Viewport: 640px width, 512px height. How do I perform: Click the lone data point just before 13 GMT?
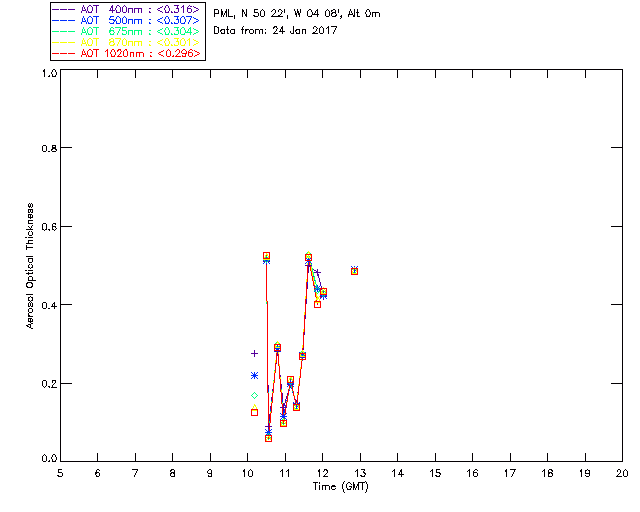pyautogui.click(x=354, y=271)
